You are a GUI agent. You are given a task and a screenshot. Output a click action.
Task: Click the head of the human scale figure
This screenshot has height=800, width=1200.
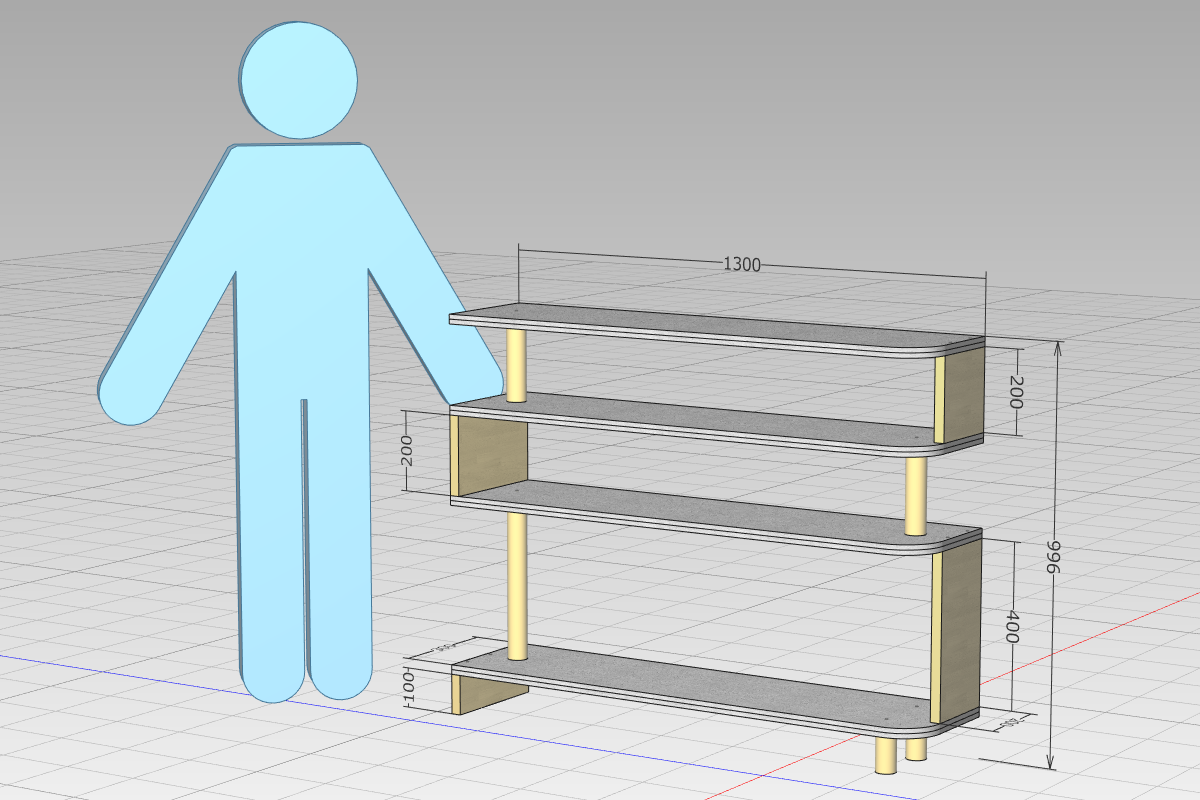click(x=298, y=79)
